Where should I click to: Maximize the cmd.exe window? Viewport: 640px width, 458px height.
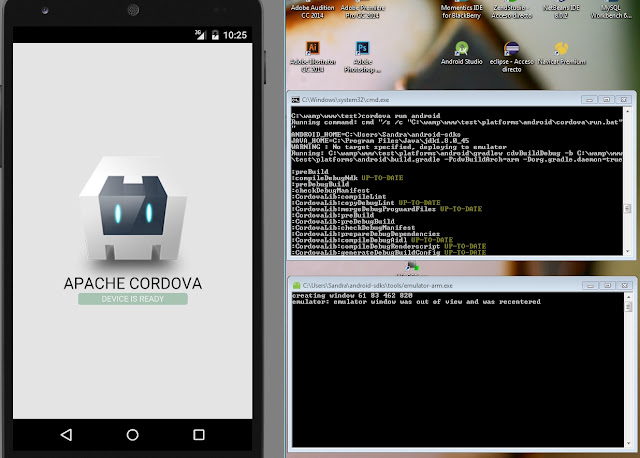point(607,100)
